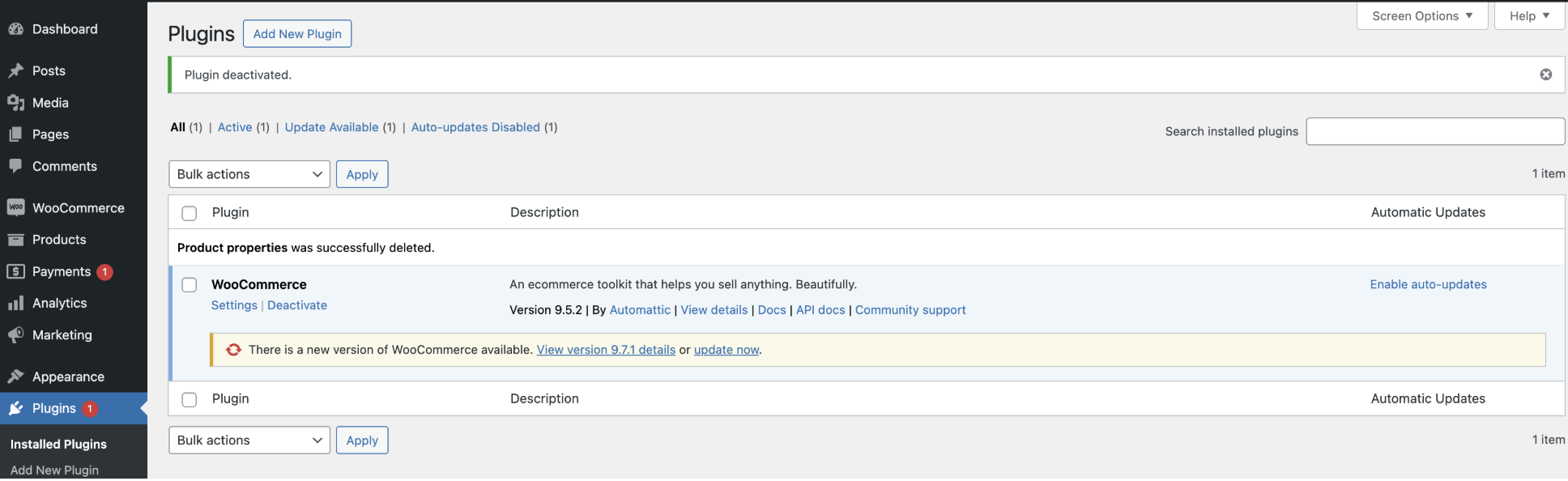Image resolution: width=1568 pixels, height=481 pixels.
Task: Select the WooCommerce plugin checkbox
Action: pos(190,285)
